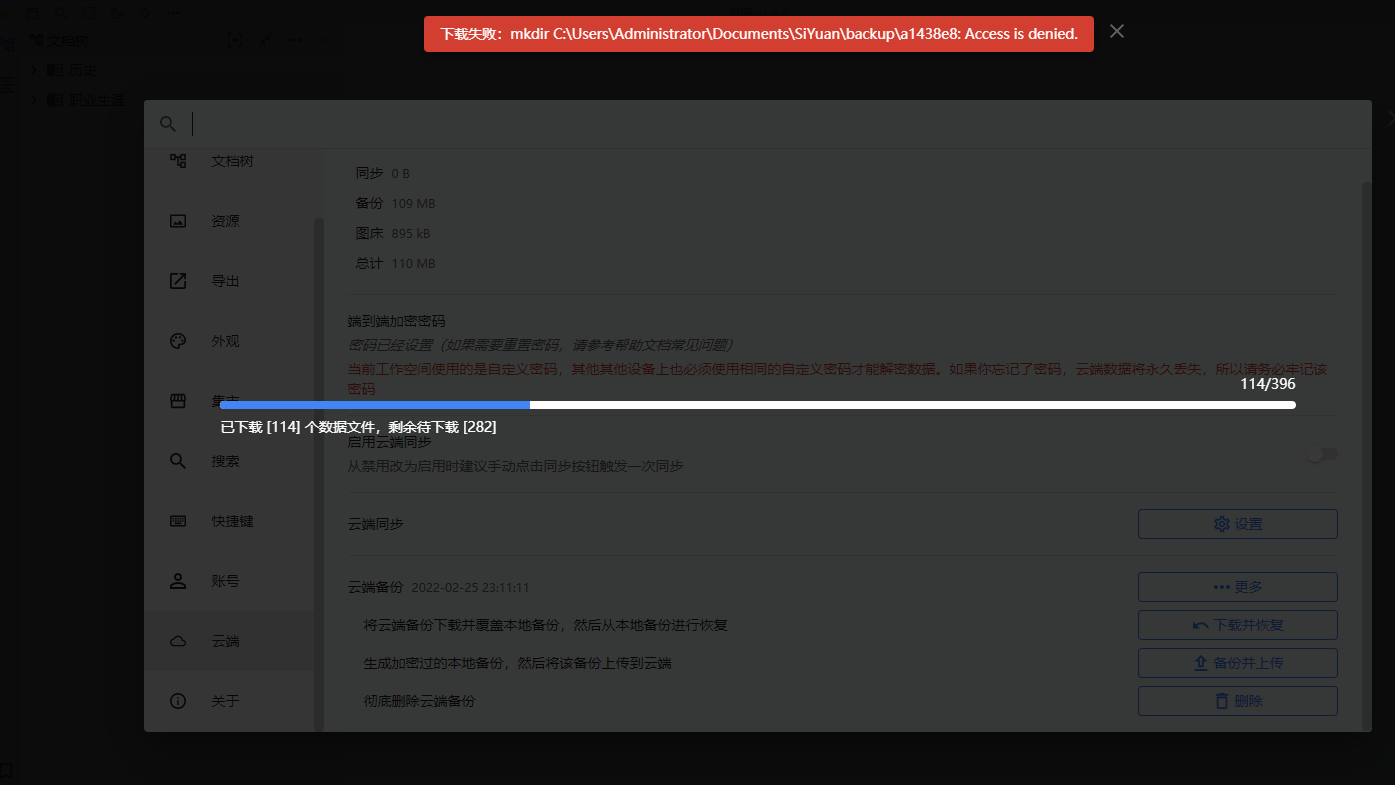Click the download progress bar
The width and height of the screenshot is (1395, 785).
758,405
